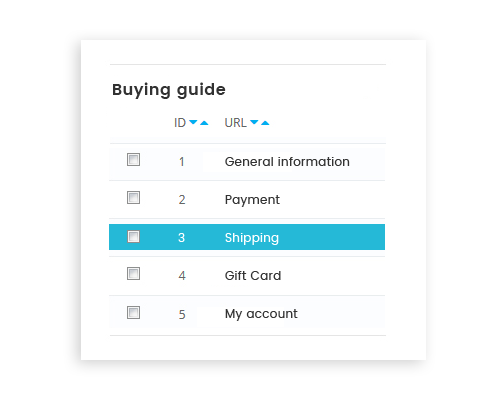Tick the checkbox for Payment row
This screenshot has width=500, height=400.
point(133,197)
